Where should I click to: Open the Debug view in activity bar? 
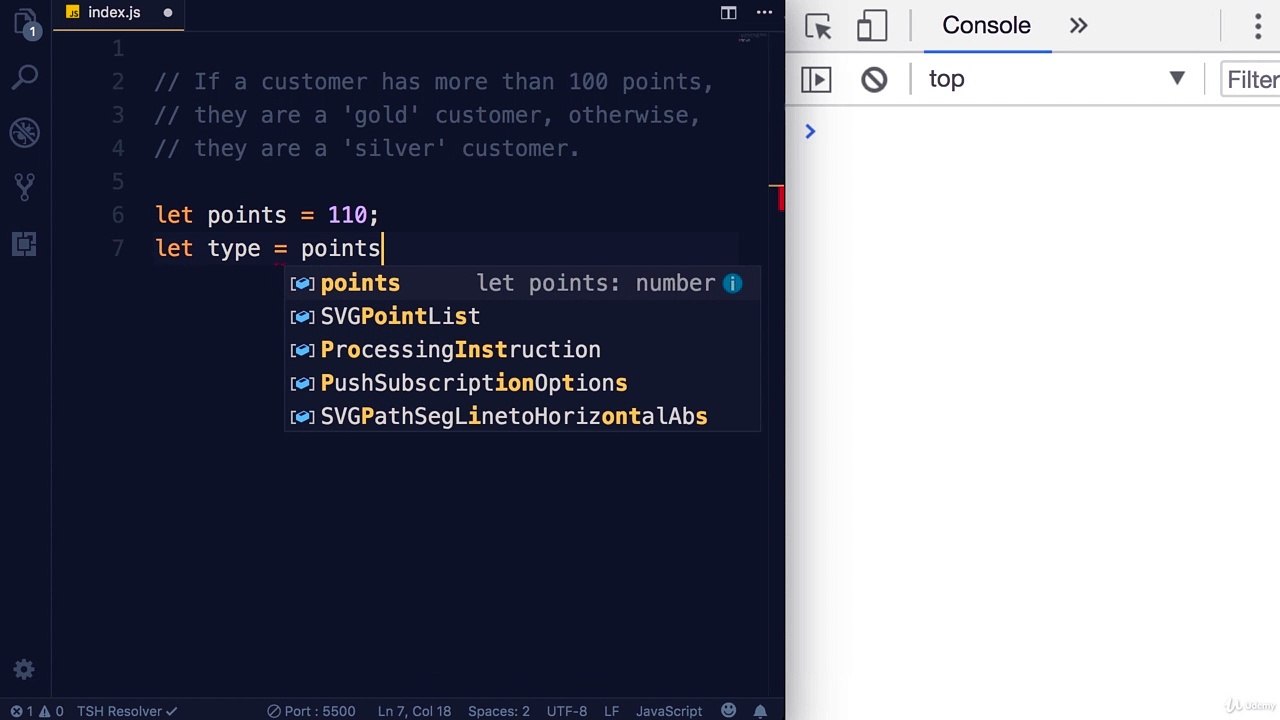pos(25,132)
